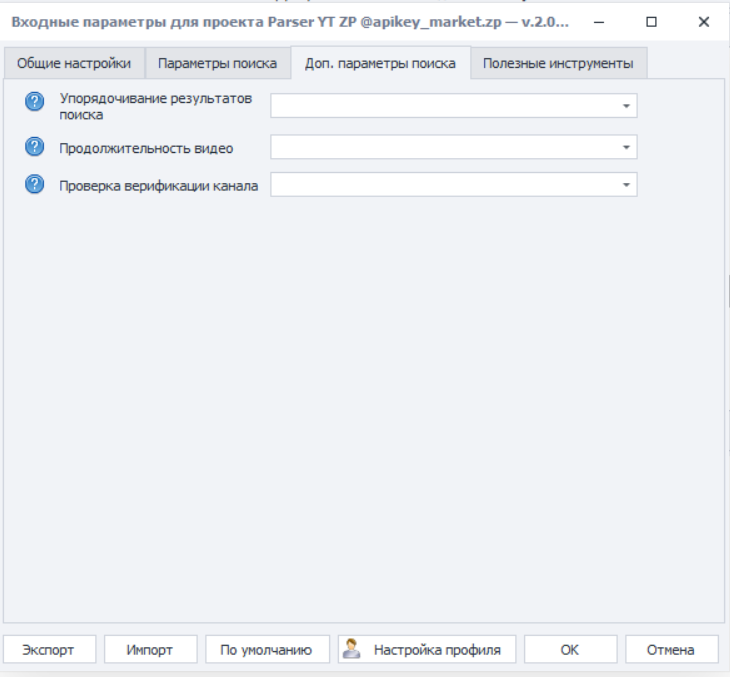730x677 pixels.
Task: Click help icon for Проверка верификации канала
Action: coord(33,185)
